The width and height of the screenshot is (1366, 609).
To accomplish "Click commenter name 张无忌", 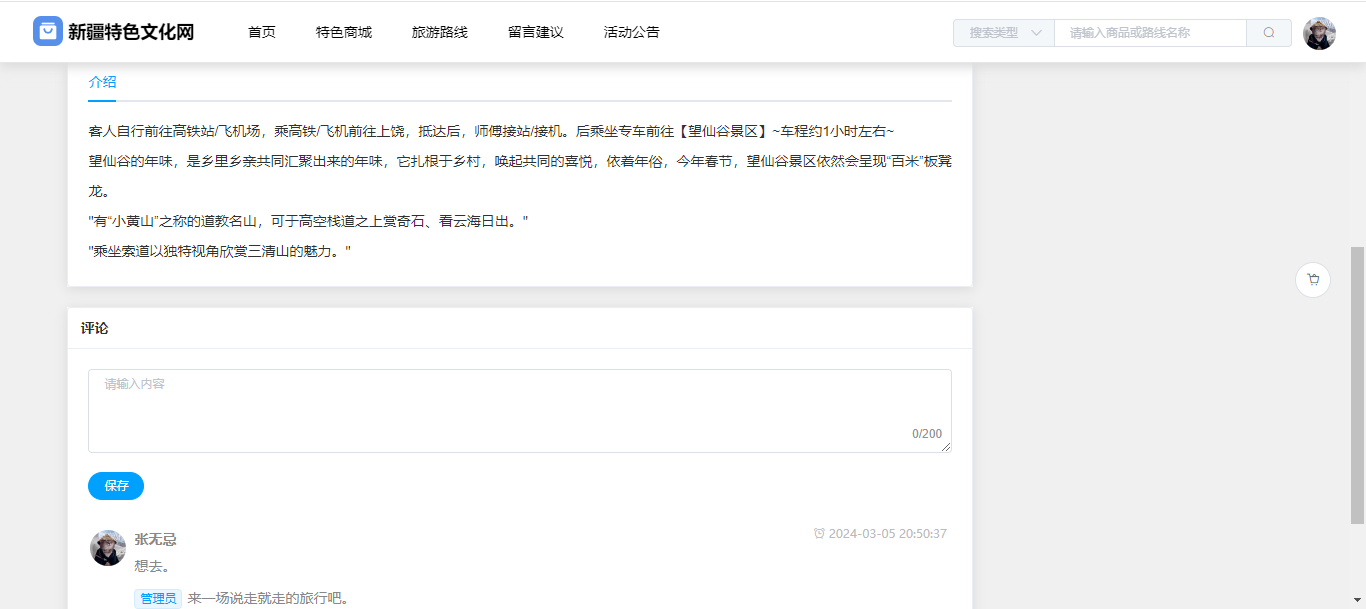I will coord(156,539).
